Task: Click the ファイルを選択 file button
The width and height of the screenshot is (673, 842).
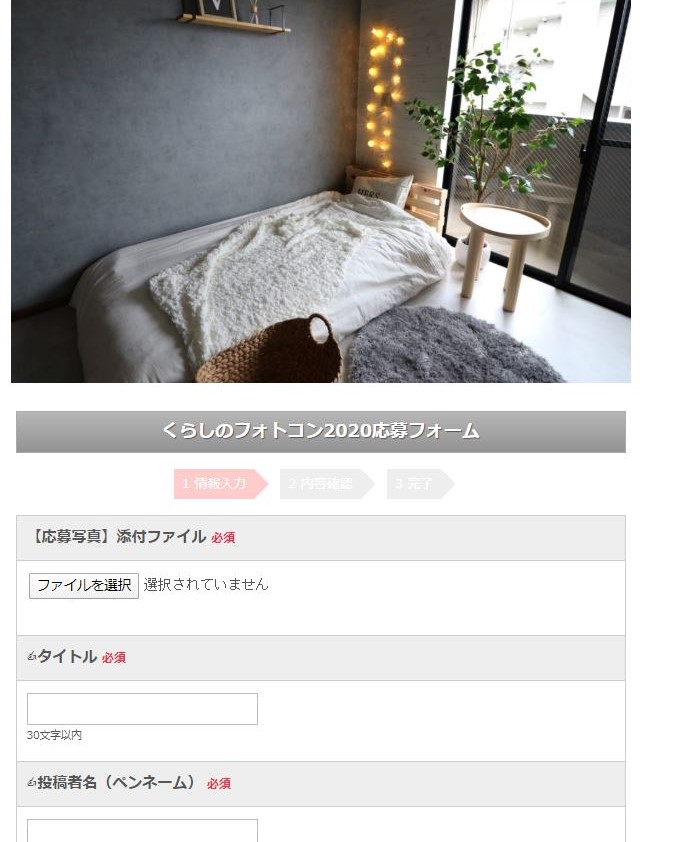Action: tap(84, 585)
